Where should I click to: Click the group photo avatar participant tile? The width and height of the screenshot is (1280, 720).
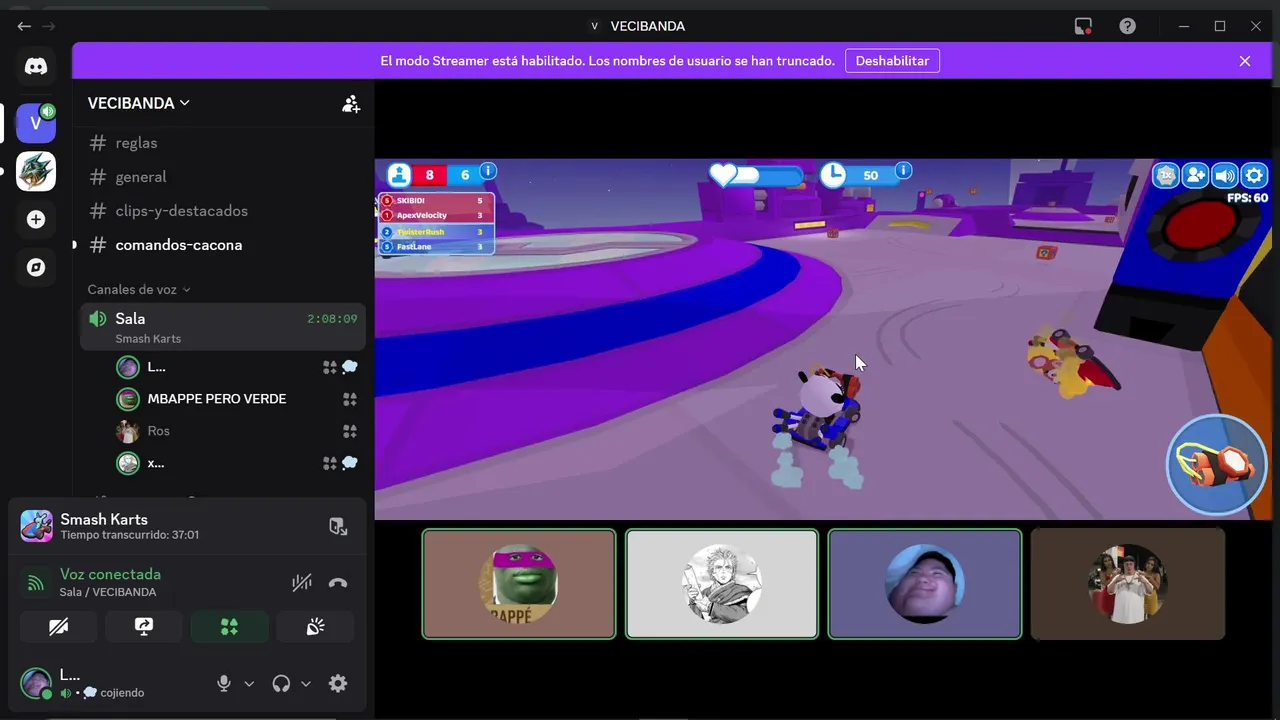1128,584
